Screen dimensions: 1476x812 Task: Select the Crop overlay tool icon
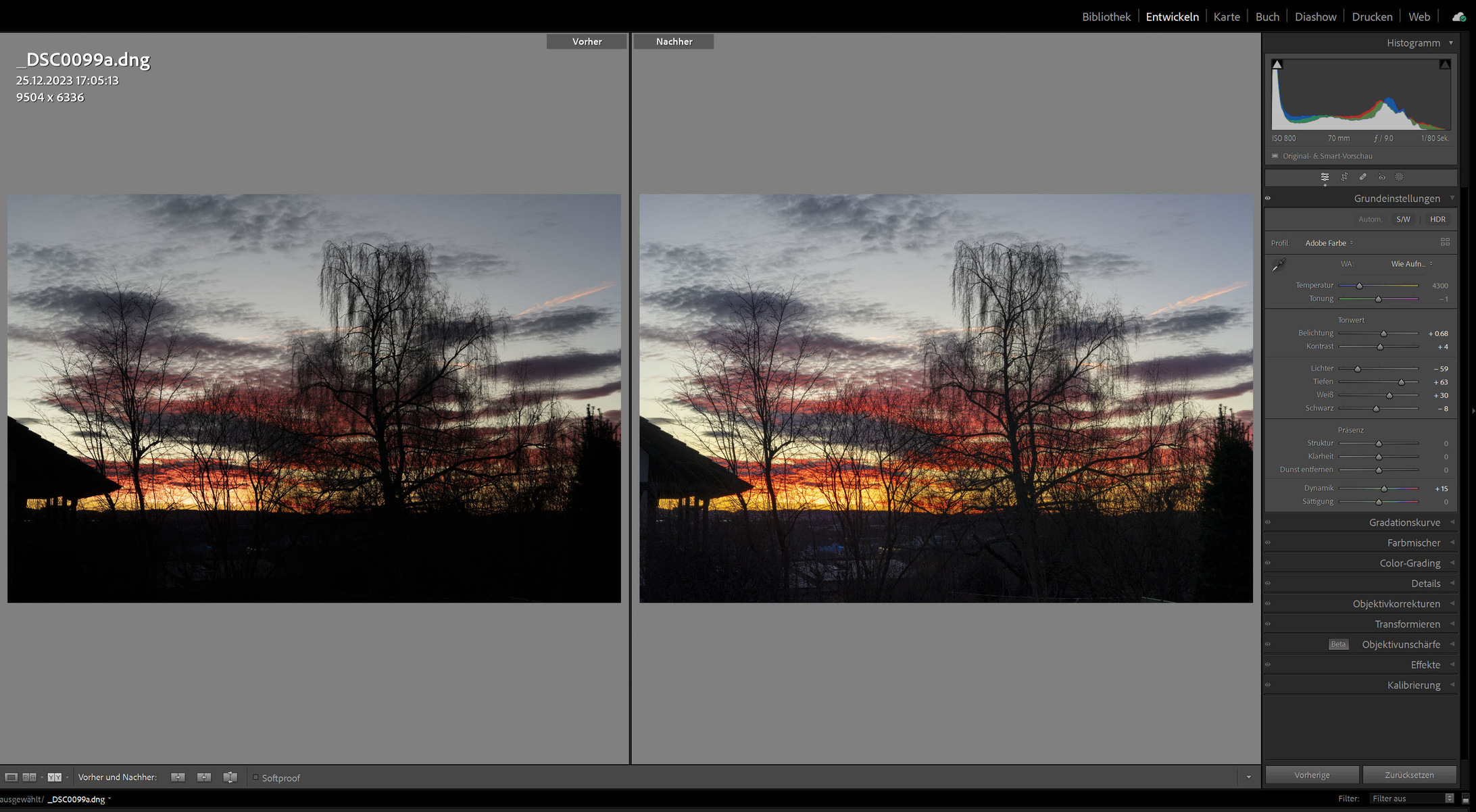pyautogui.click(x=1344, y=177)
